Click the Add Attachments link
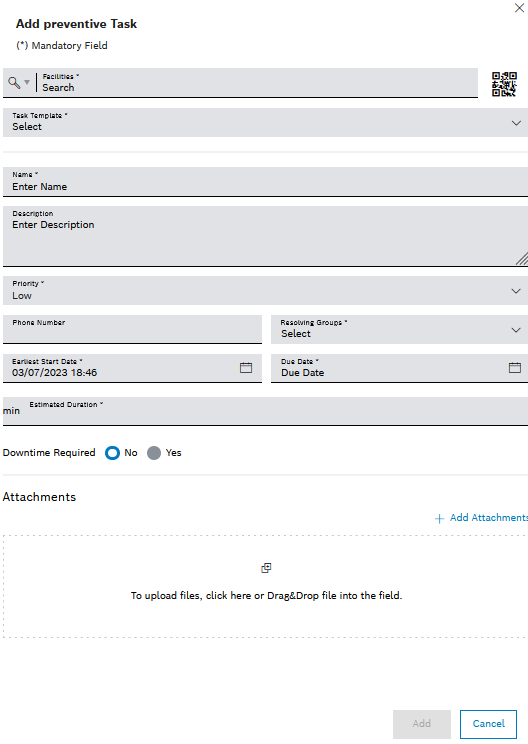 pyautogui.click(x=489, y=518)
